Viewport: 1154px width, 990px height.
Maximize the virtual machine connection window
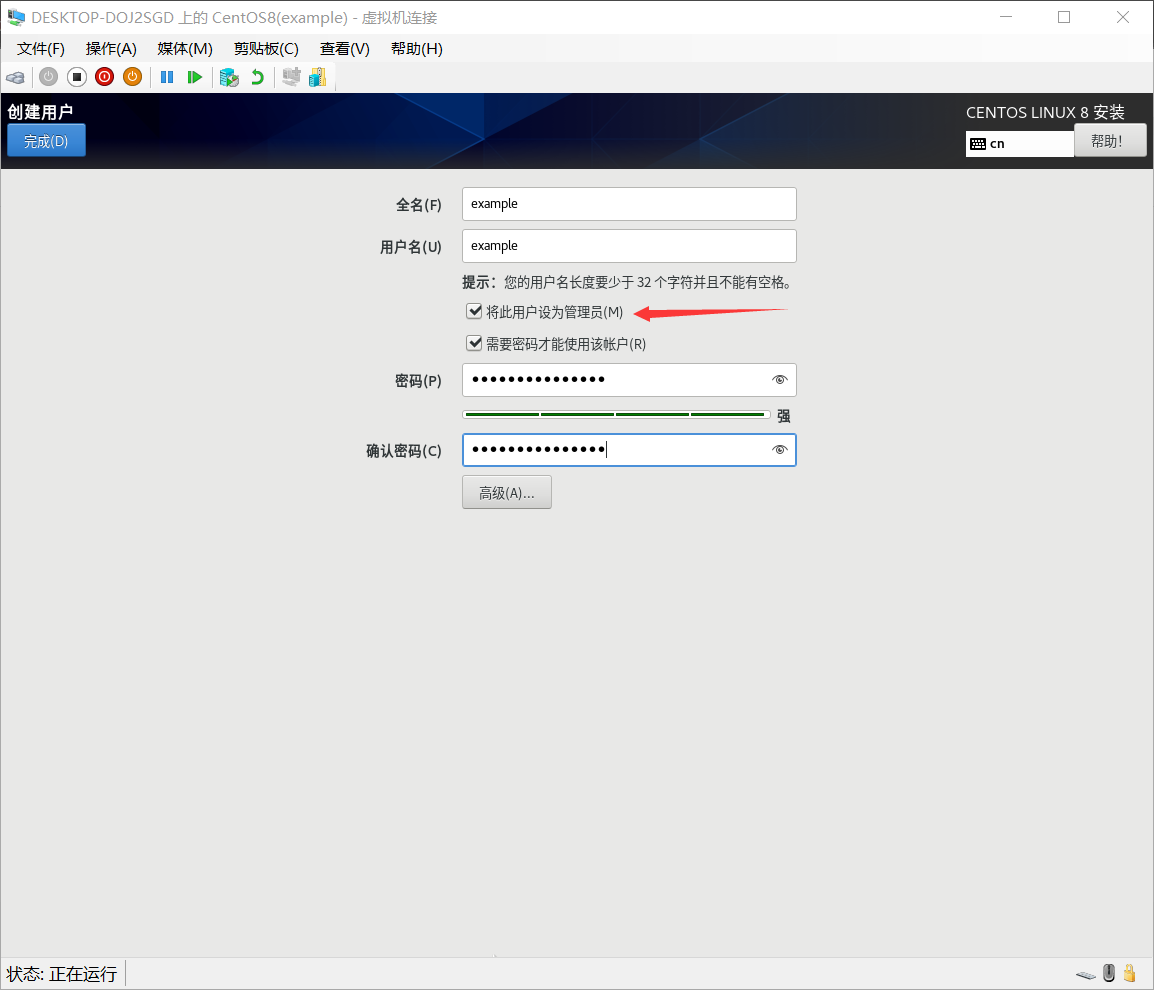point(1064,17)
